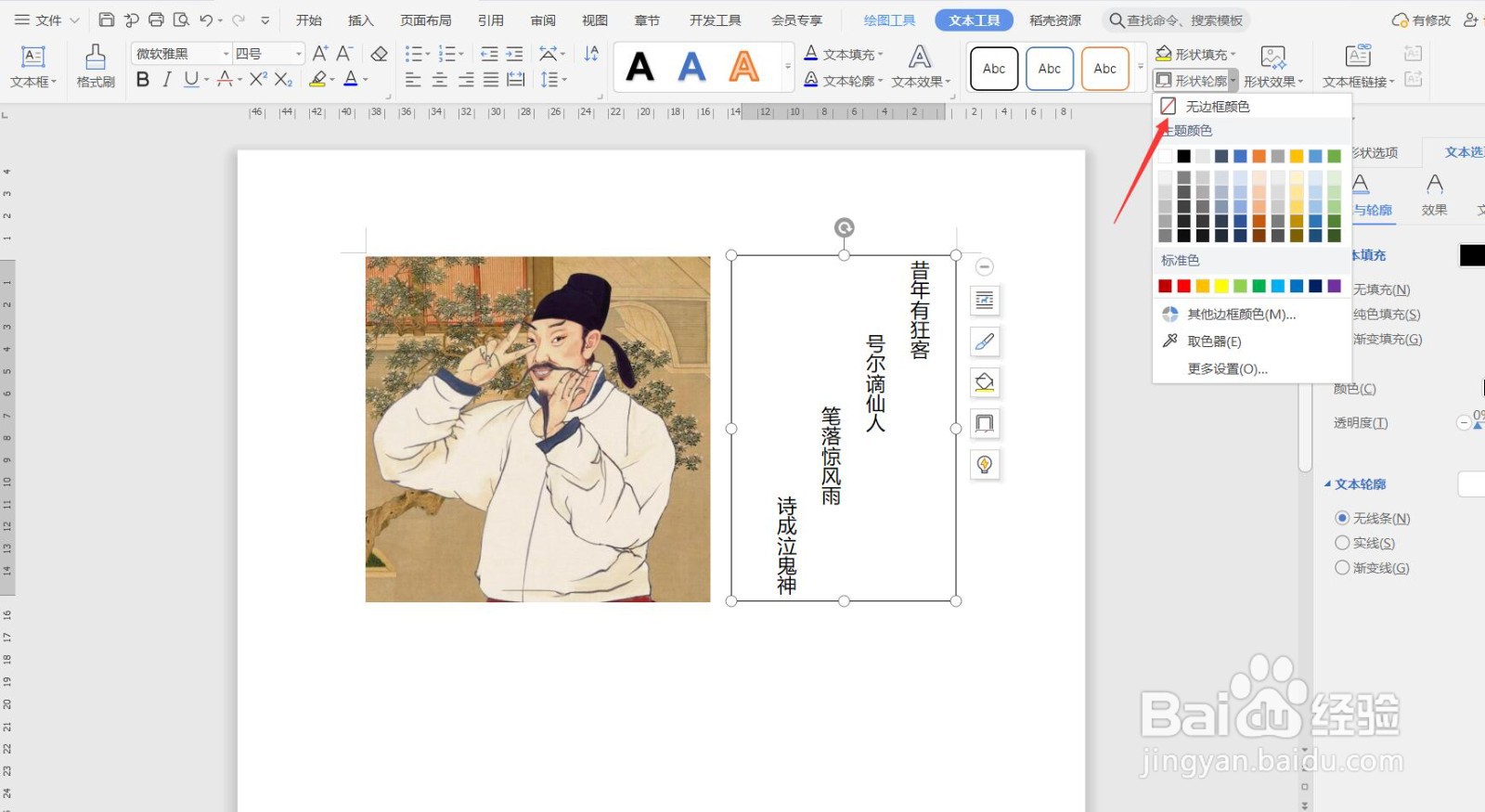Open layout options icon beside text box
Screen dimensions: 1485x812
tap(985, 301)
